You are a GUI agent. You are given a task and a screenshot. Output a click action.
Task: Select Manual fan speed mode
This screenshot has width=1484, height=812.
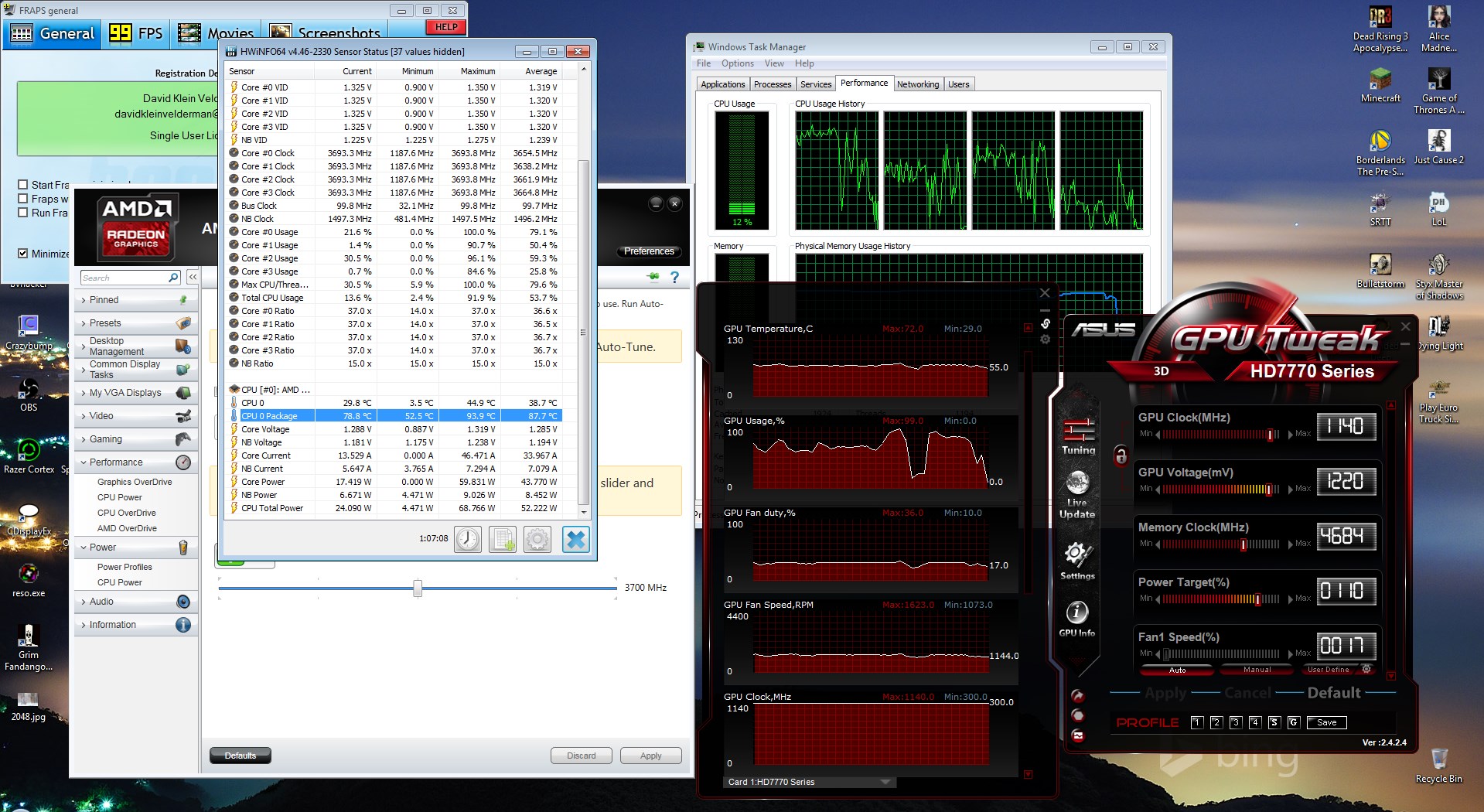tap(1257, 670)
